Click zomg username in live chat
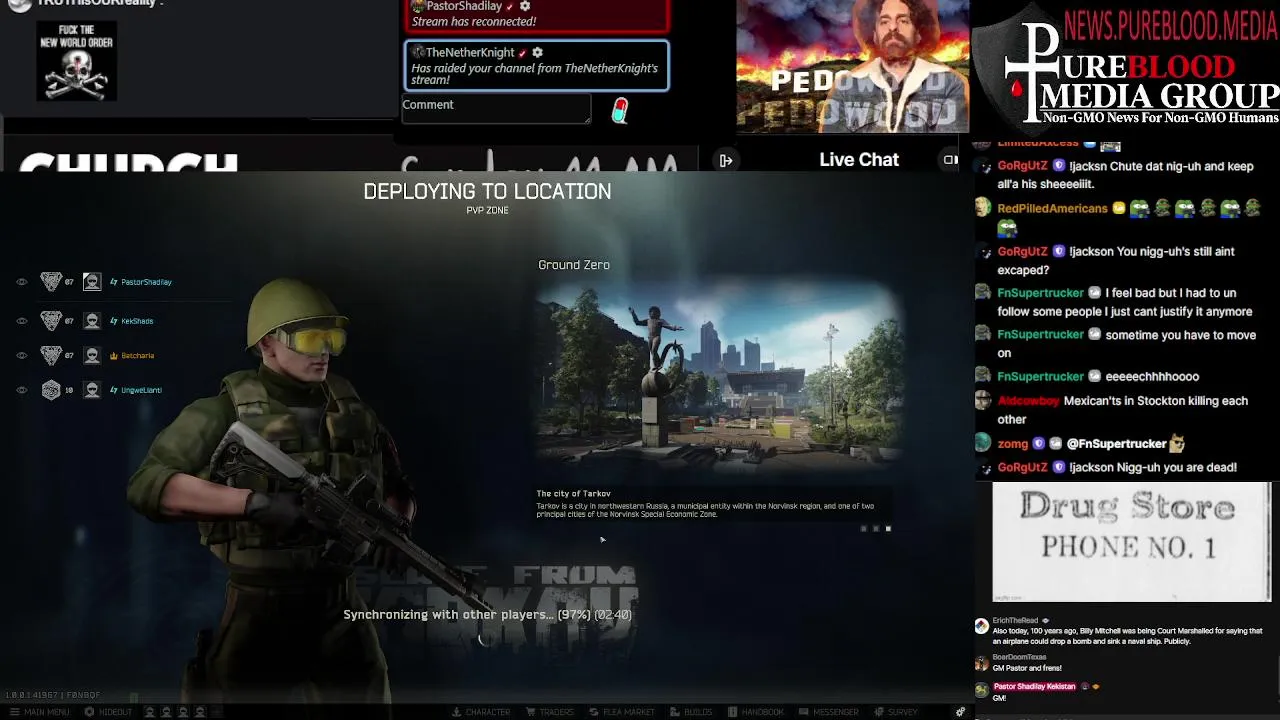Image resolution: width=1280 pixels, height=720 pixels. [x=1012, y=444]
